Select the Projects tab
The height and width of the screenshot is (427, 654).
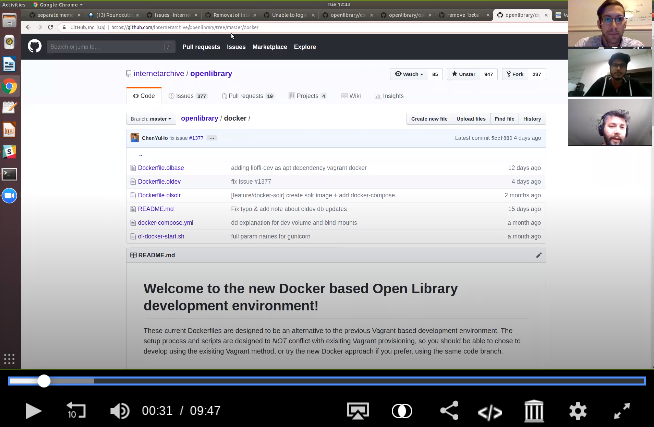(x=307, y=96)
